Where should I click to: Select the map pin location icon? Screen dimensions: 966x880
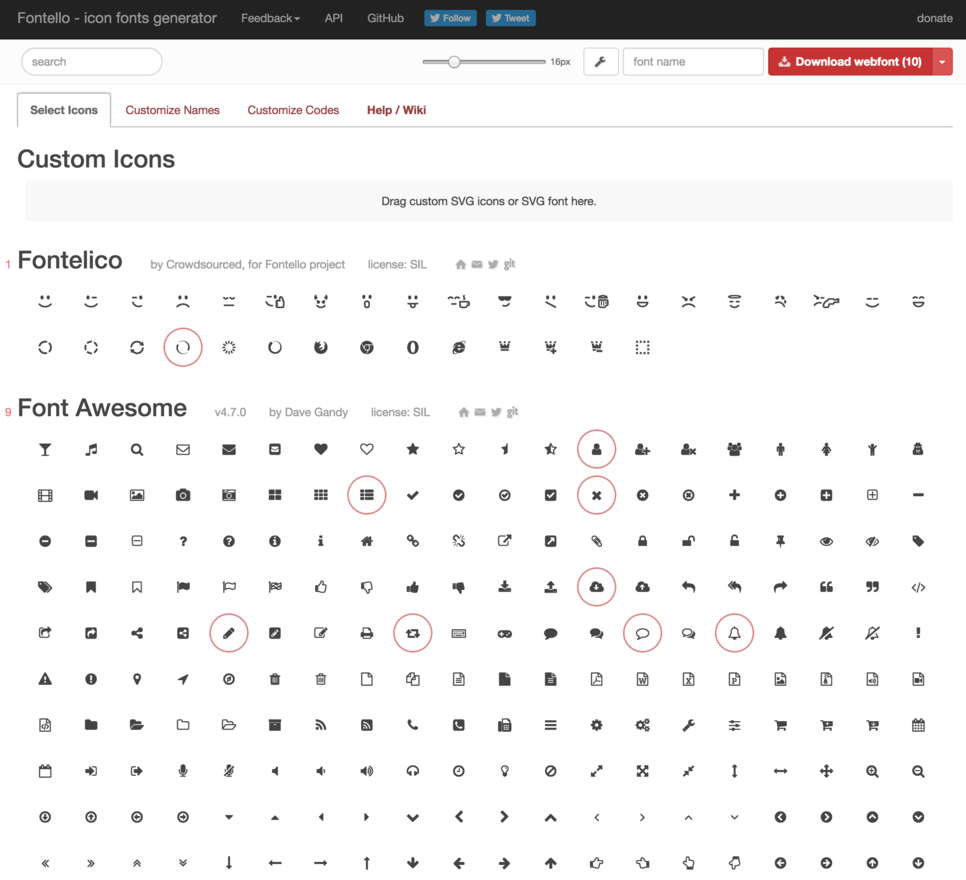click(137, 679)
